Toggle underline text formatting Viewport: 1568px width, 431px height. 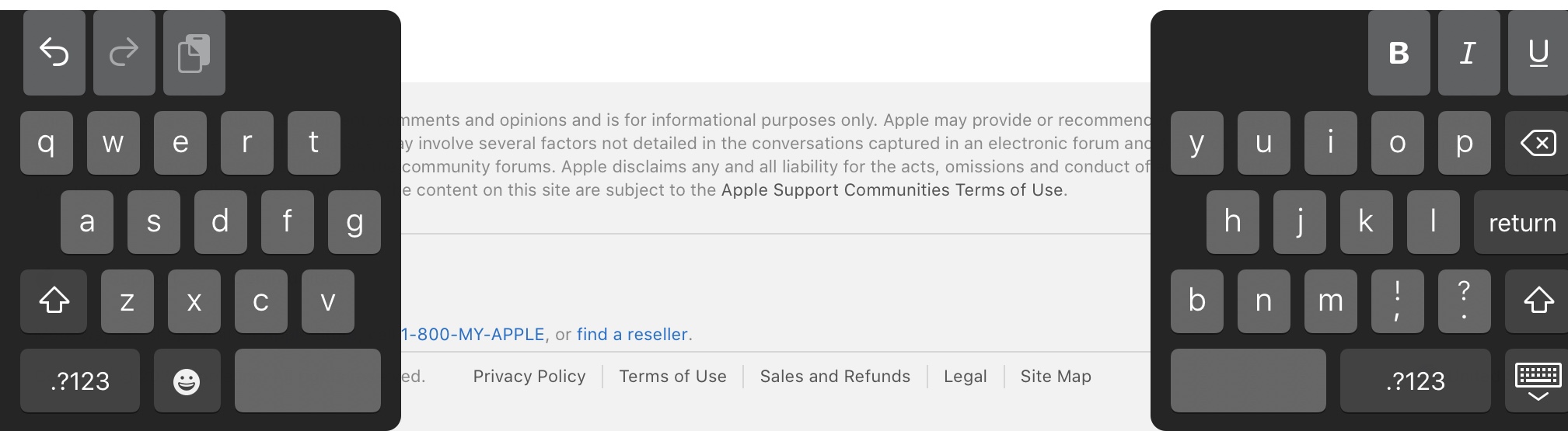pos(1538,53)
